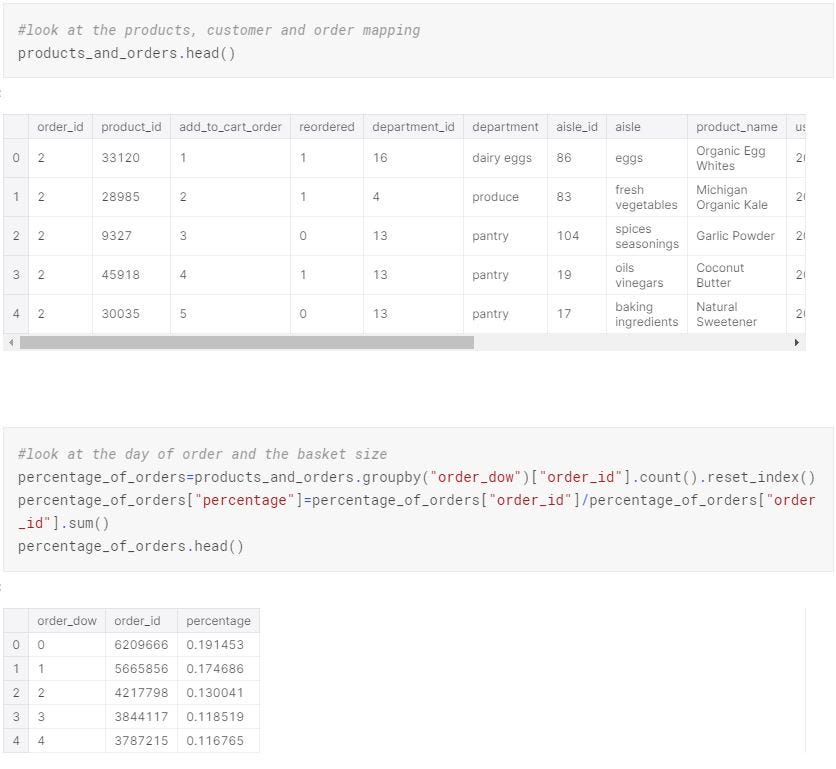Click the cell showing 0.191453
Viewport: 836px width, 769px height.
click(218, 645)
